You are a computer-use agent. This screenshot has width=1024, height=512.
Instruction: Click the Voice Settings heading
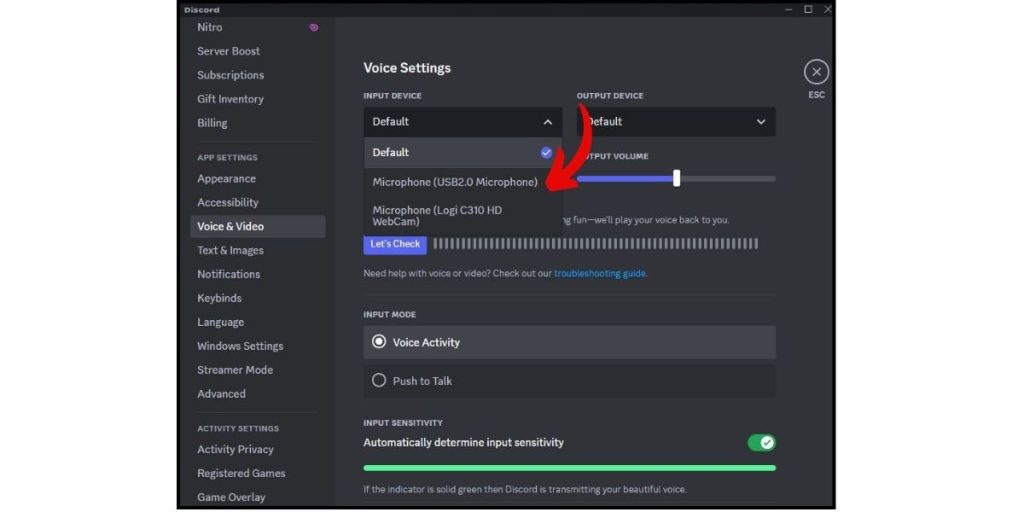tap(407, 68)
